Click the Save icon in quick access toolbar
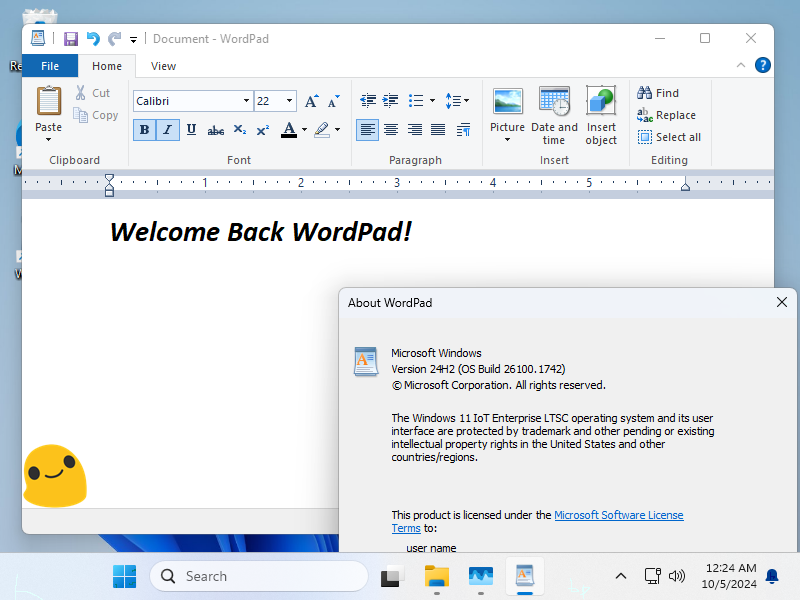Screen dimensions: 800x600 (70, 39)
